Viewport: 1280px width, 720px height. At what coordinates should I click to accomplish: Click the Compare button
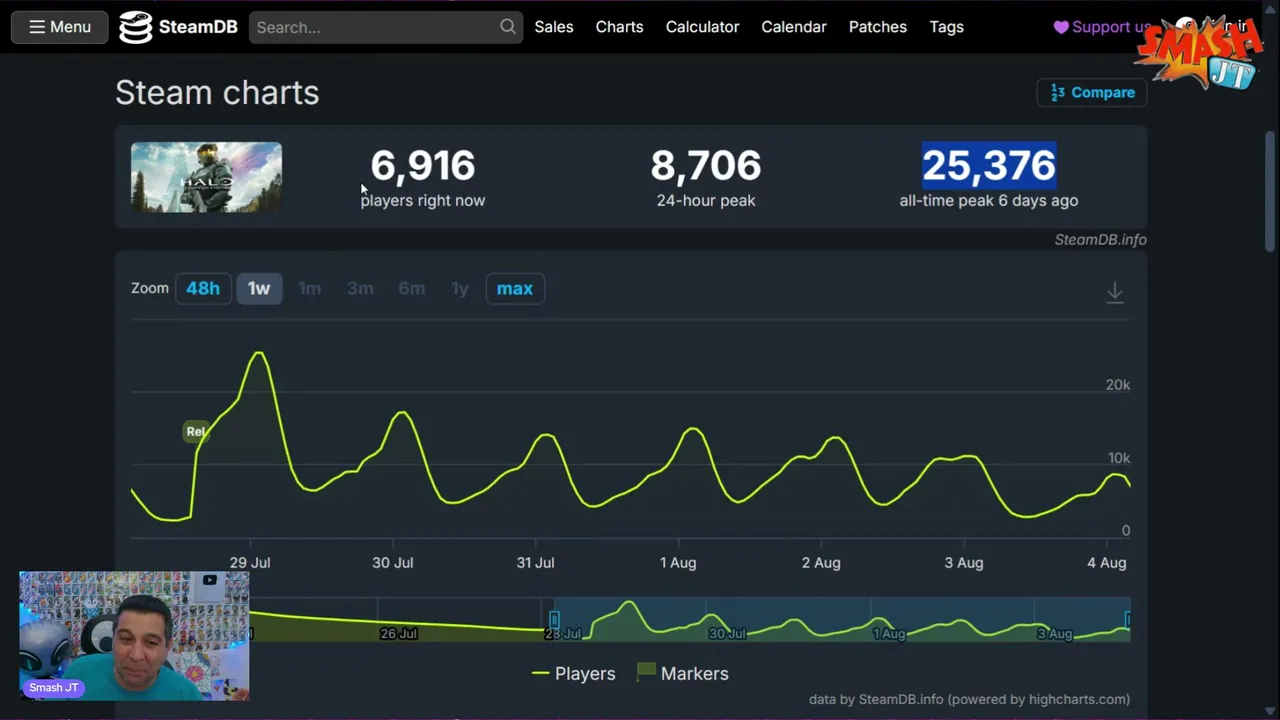pyautogui.click(x=1092, y=92)
